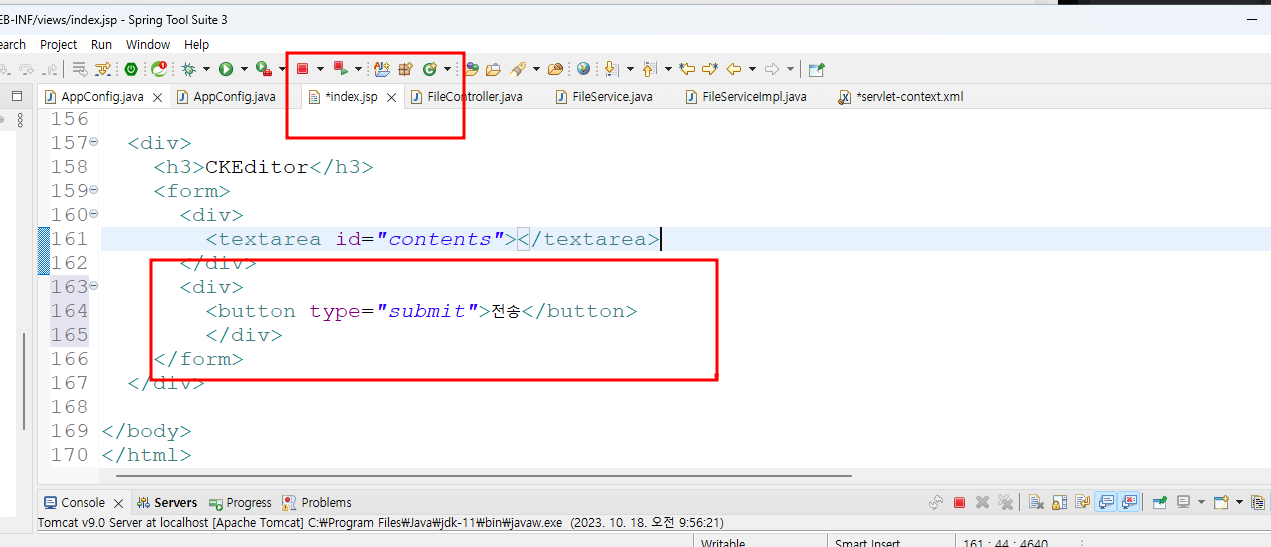Run the app with green play icon
Image resolution: width=1271 pixels, height=547 pixels.
click(x=226, y=69)
